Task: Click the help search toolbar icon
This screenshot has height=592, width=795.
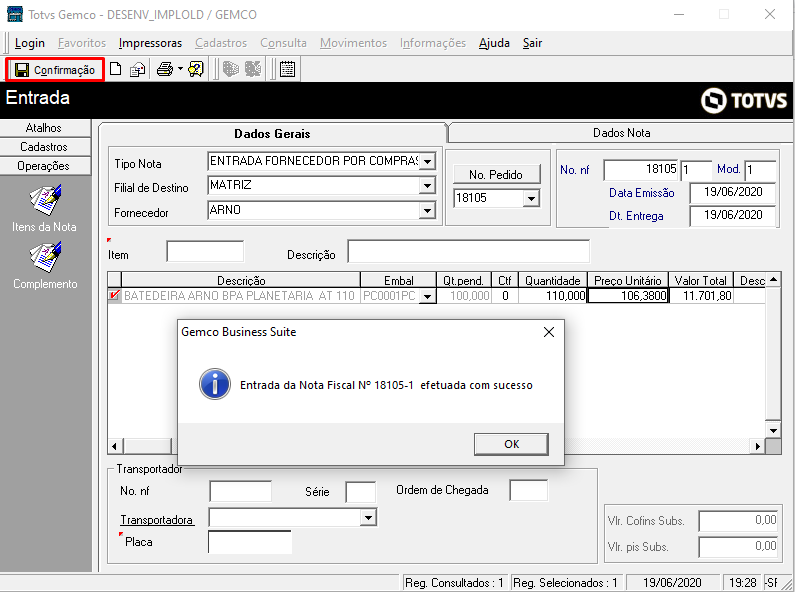Action: (x=196, y=69)
